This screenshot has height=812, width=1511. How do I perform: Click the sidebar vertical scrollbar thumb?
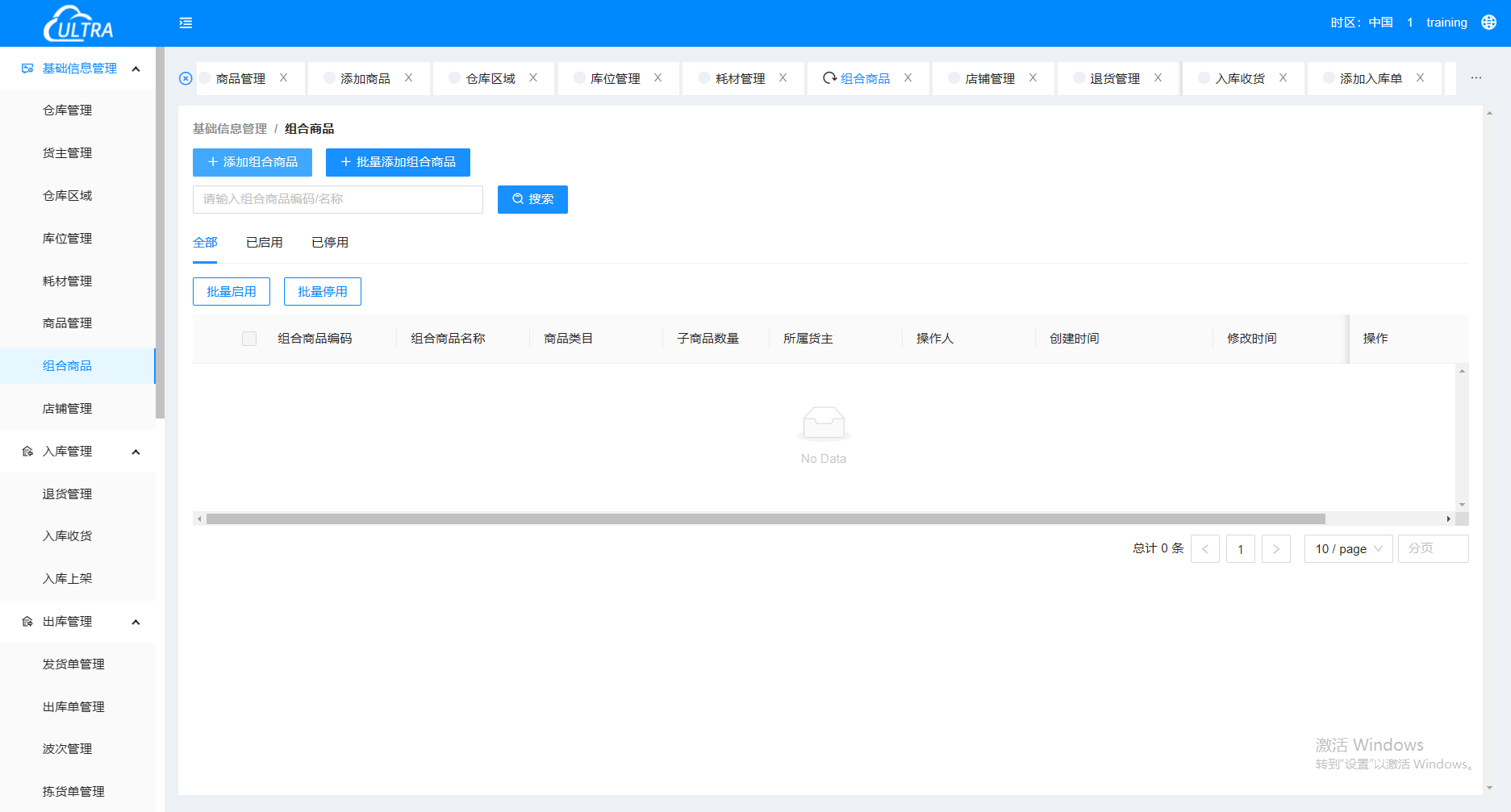[160, 233]
